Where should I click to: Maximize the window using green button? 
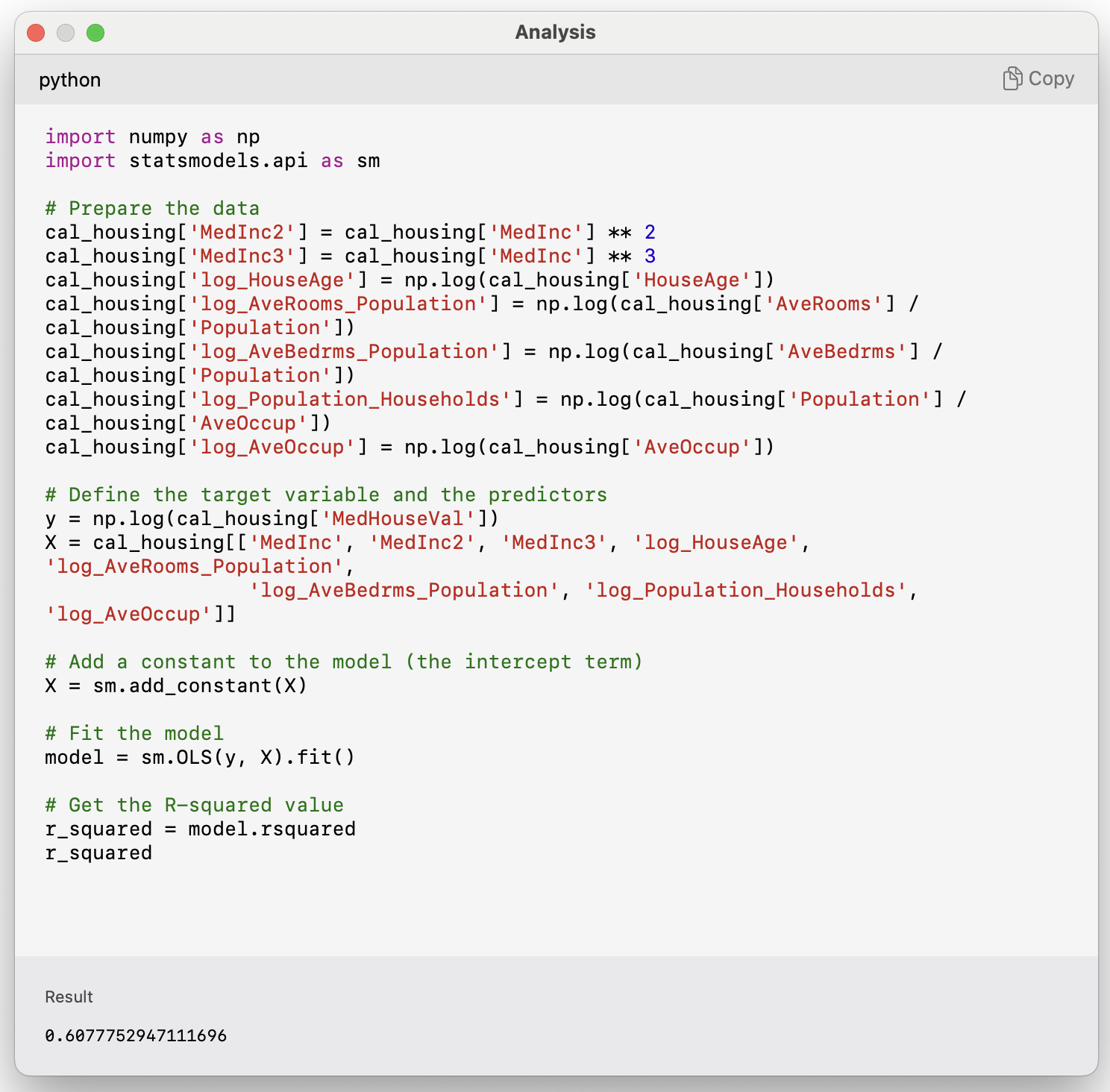95,33
